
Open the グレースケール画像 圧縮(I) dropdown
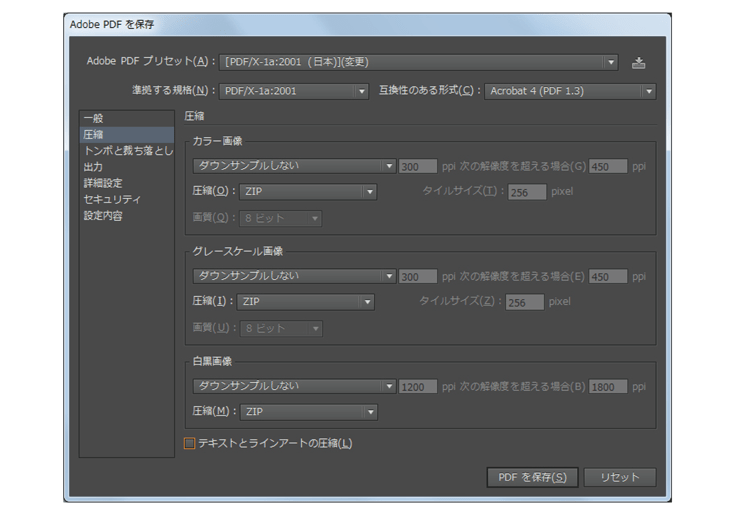(x=306, y=302)
